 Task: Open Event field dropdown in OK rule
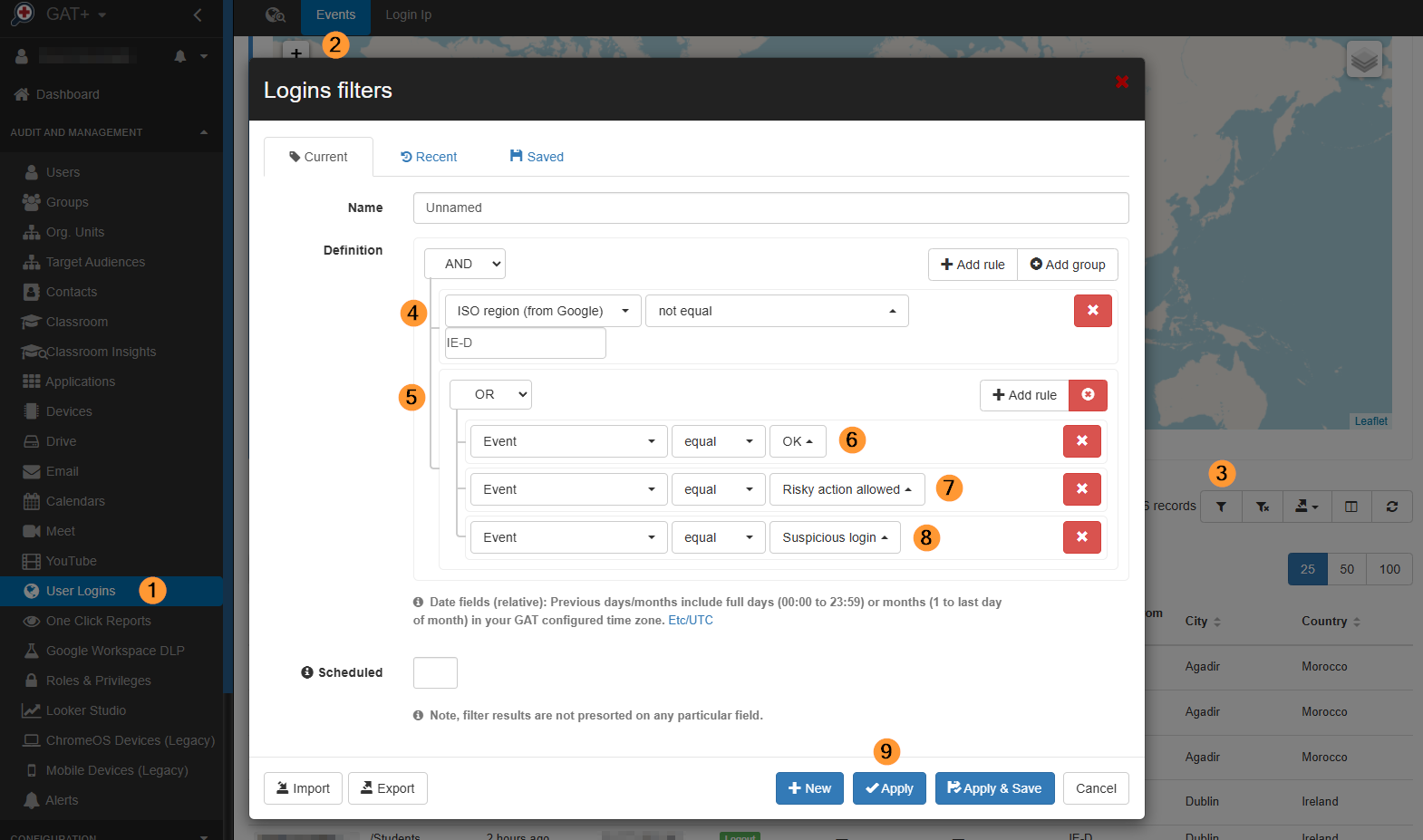point(569,441)
